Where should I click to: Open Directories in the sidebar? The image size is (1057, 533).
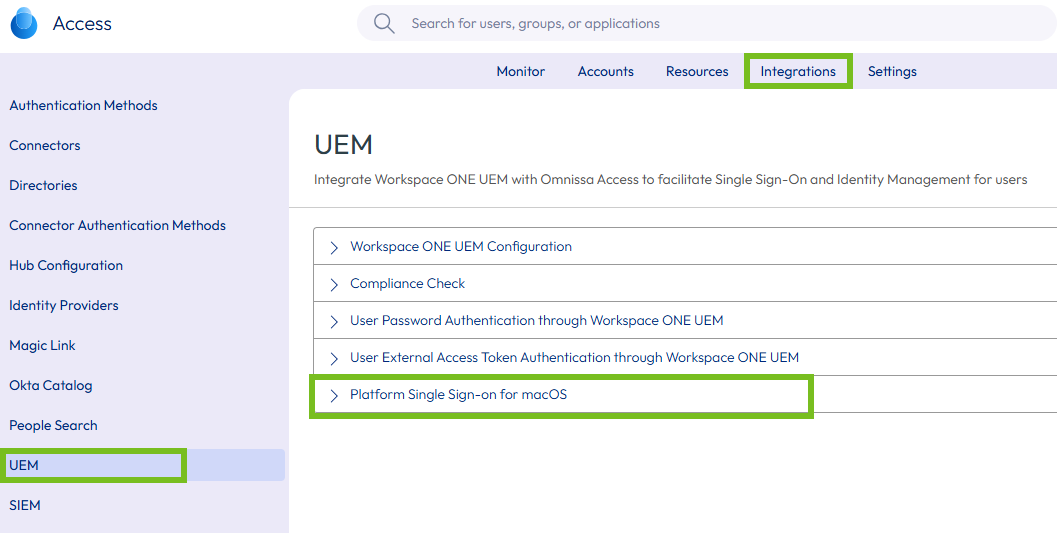point(43,185)
